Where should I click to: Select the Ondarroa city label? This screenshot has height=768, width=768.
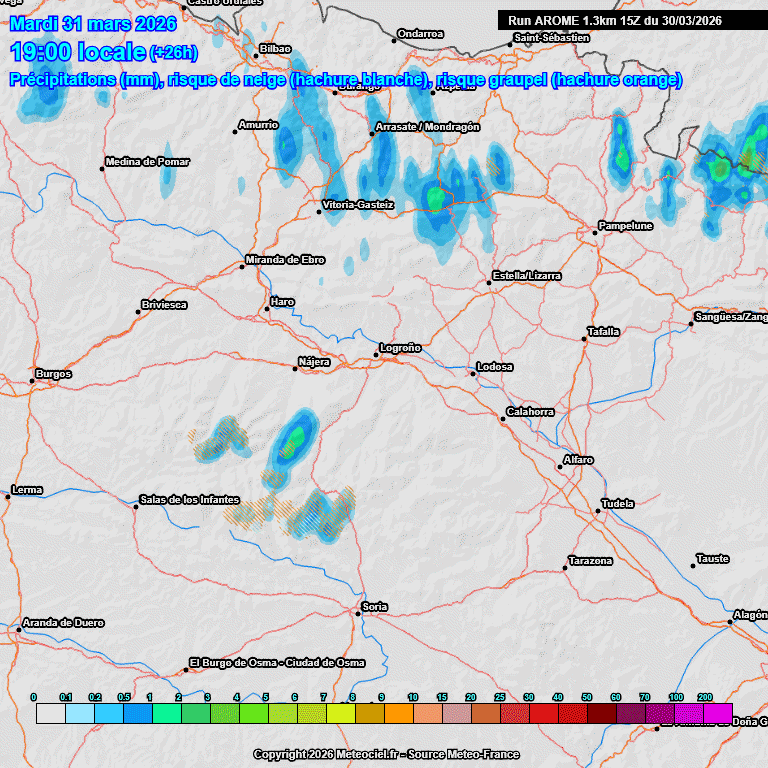point(420,34)
